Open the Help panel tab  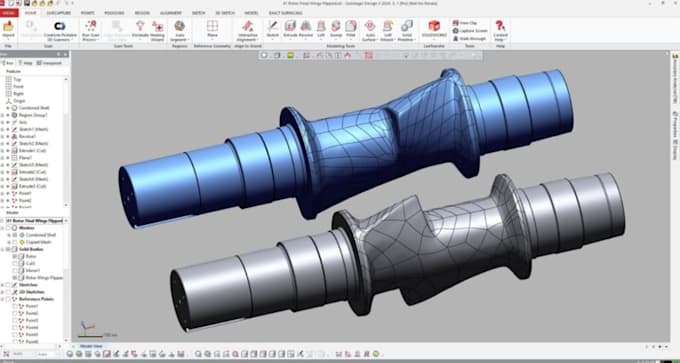click(26, 63)
